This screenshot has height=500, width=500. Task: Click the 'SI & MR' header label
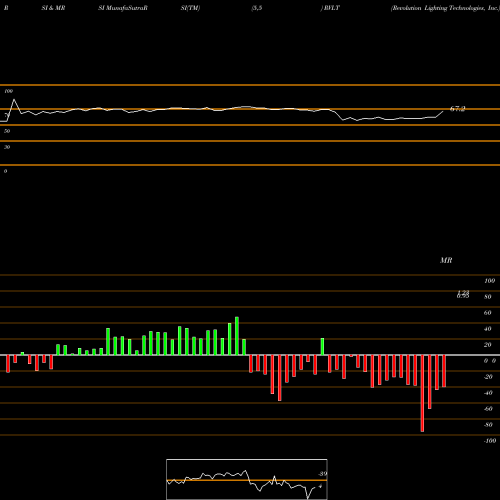(53, 8)
